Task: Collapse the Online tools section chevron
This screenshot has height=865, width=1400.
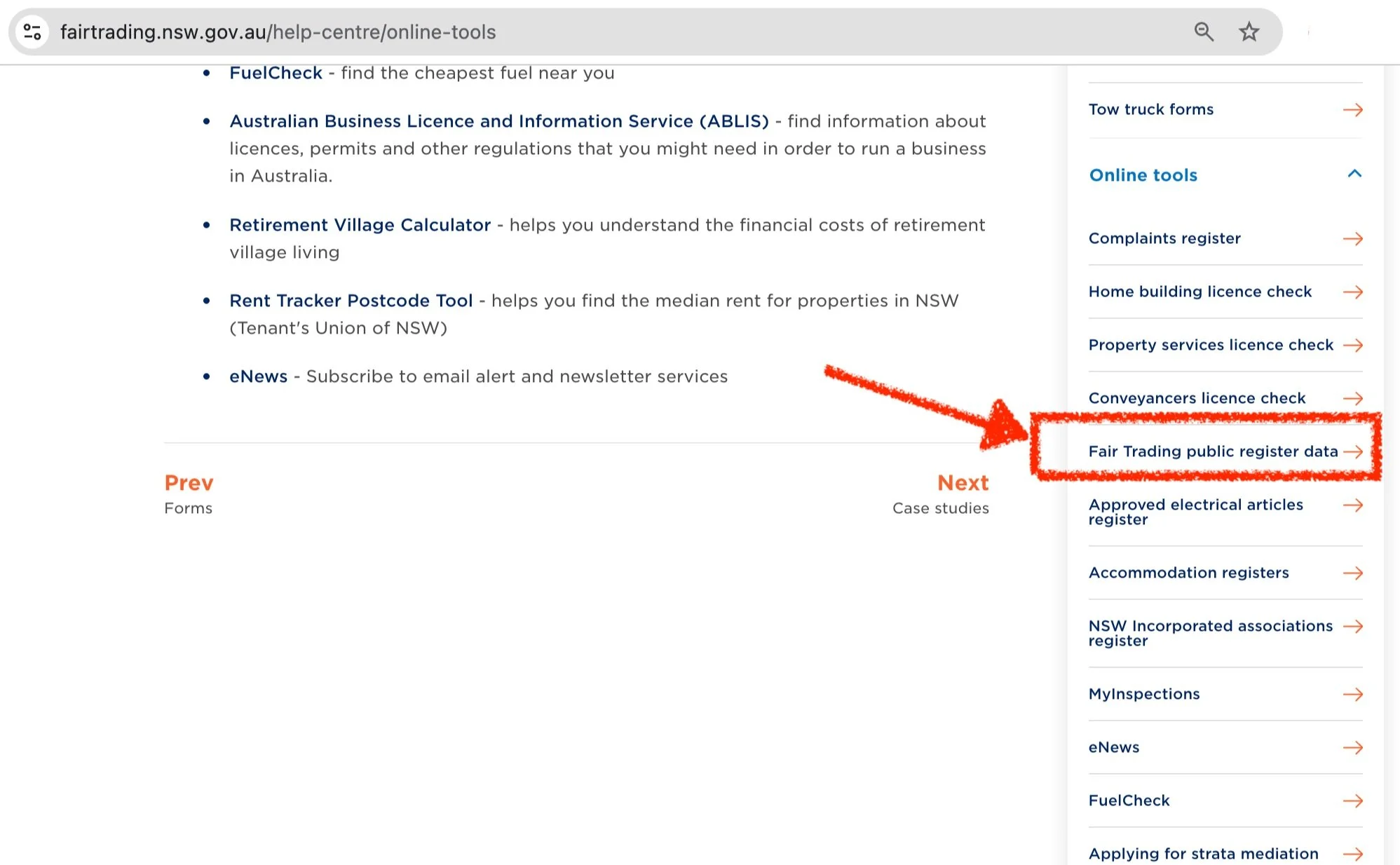Action: click(x=1354, y=174)
